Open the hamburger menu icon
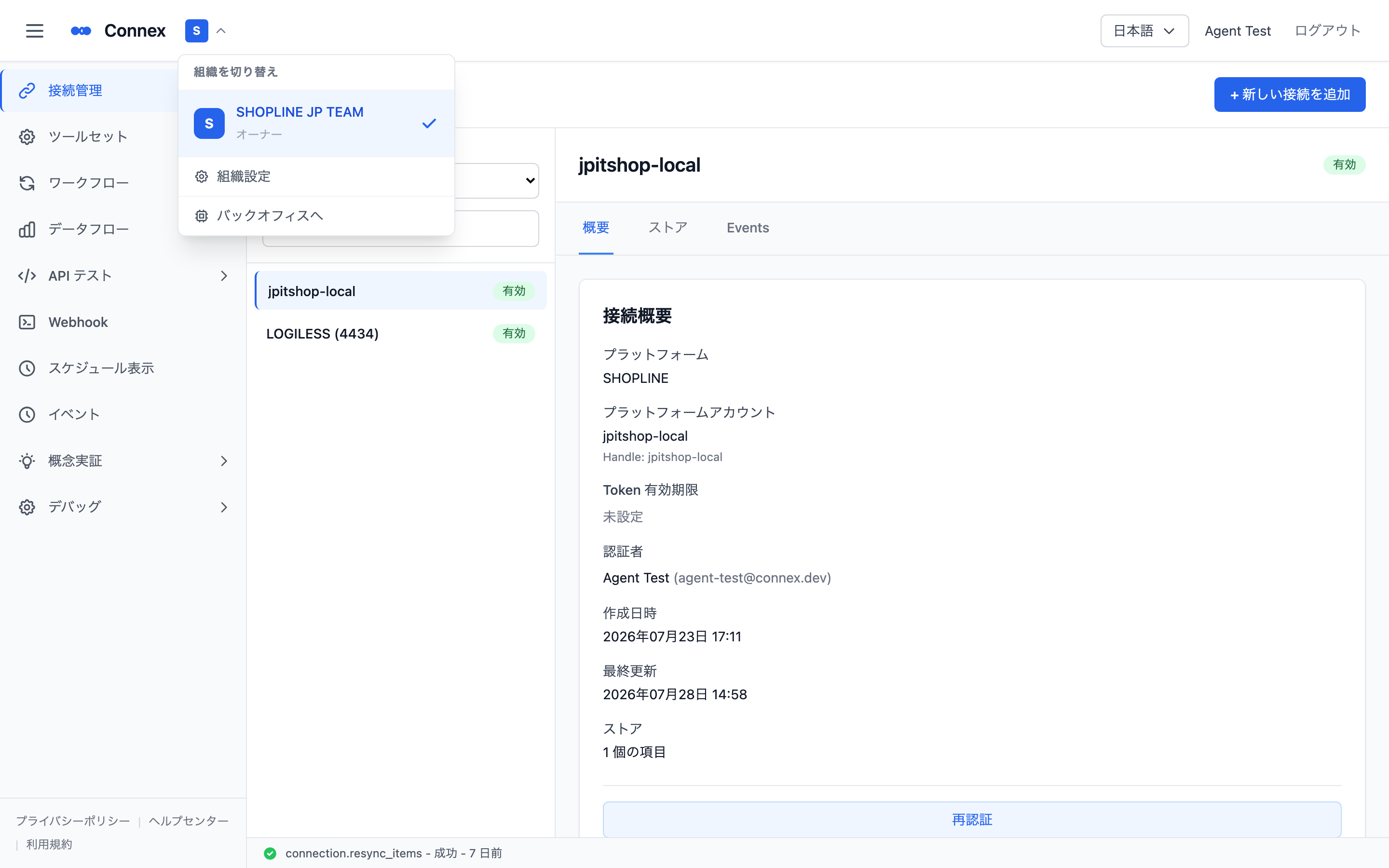Viewport: 1389px width, 868px height. [x=34, y=30]
